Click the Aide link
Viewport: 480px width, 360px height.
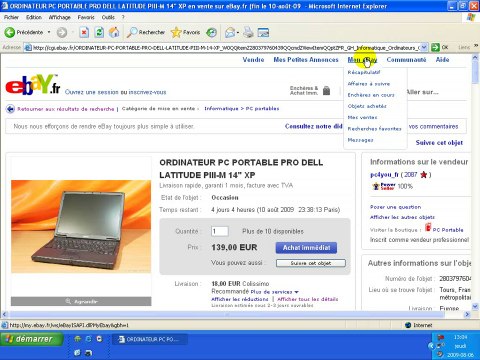[x=442, y=60]
